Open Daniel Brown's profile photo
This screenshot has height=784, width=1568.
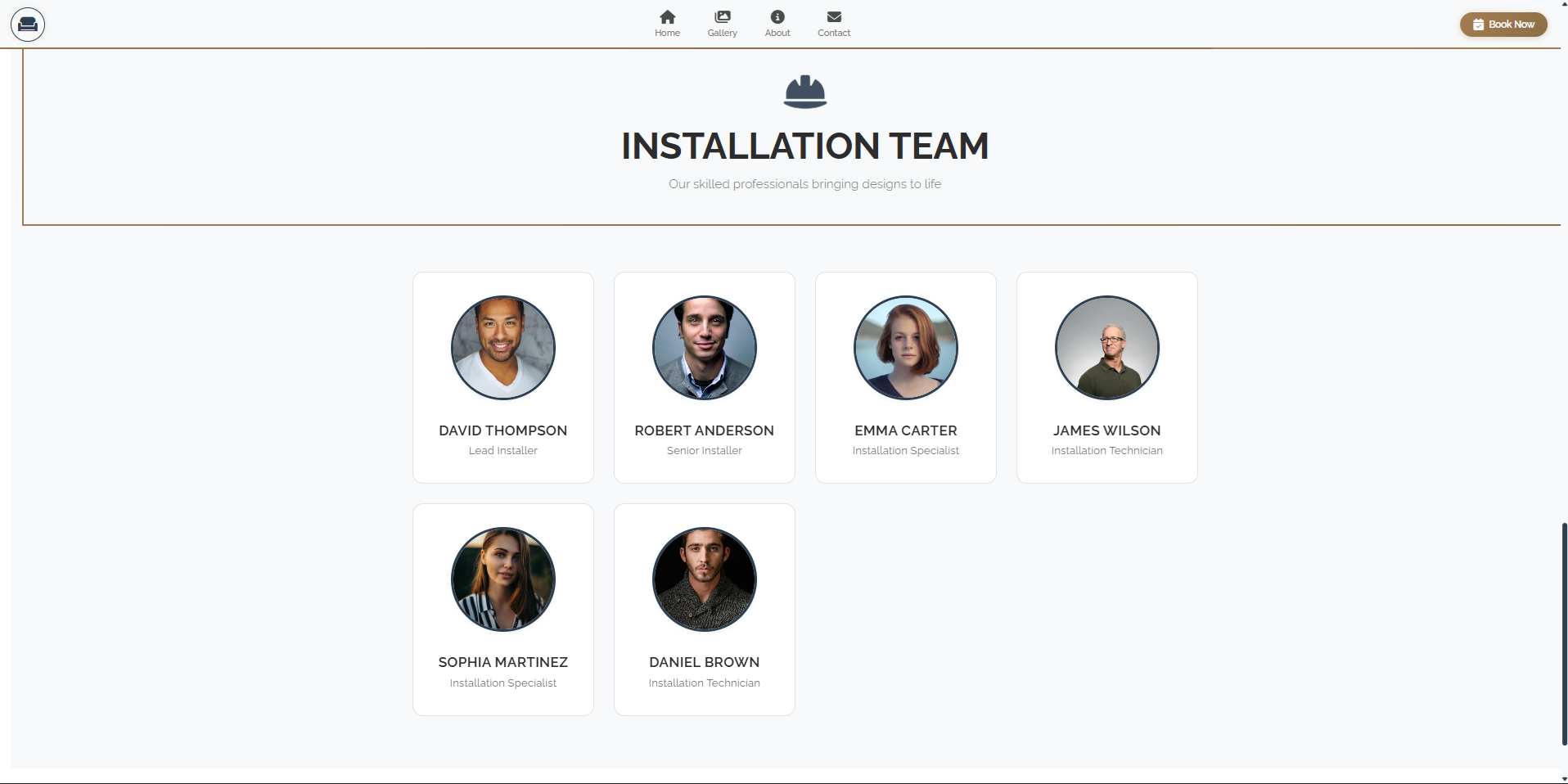click(705, 579)
